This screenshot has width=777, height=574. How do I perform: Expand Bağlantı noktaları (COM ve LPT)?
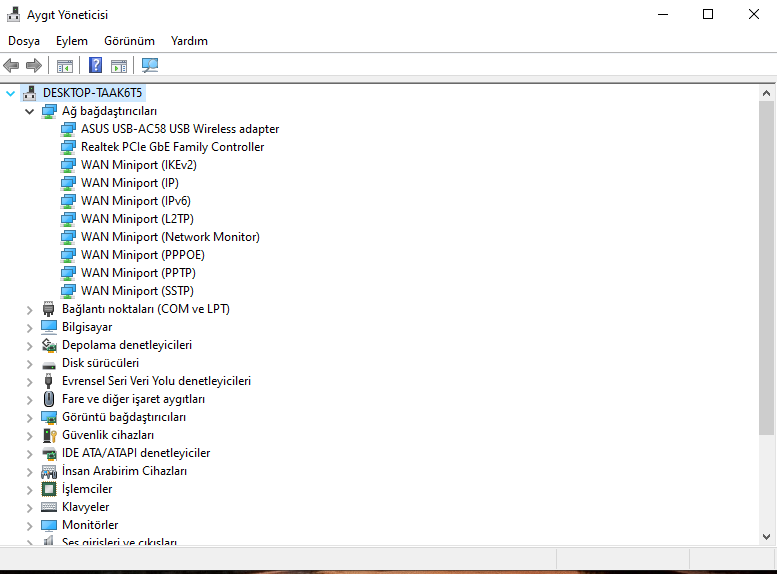coord(29,310)
